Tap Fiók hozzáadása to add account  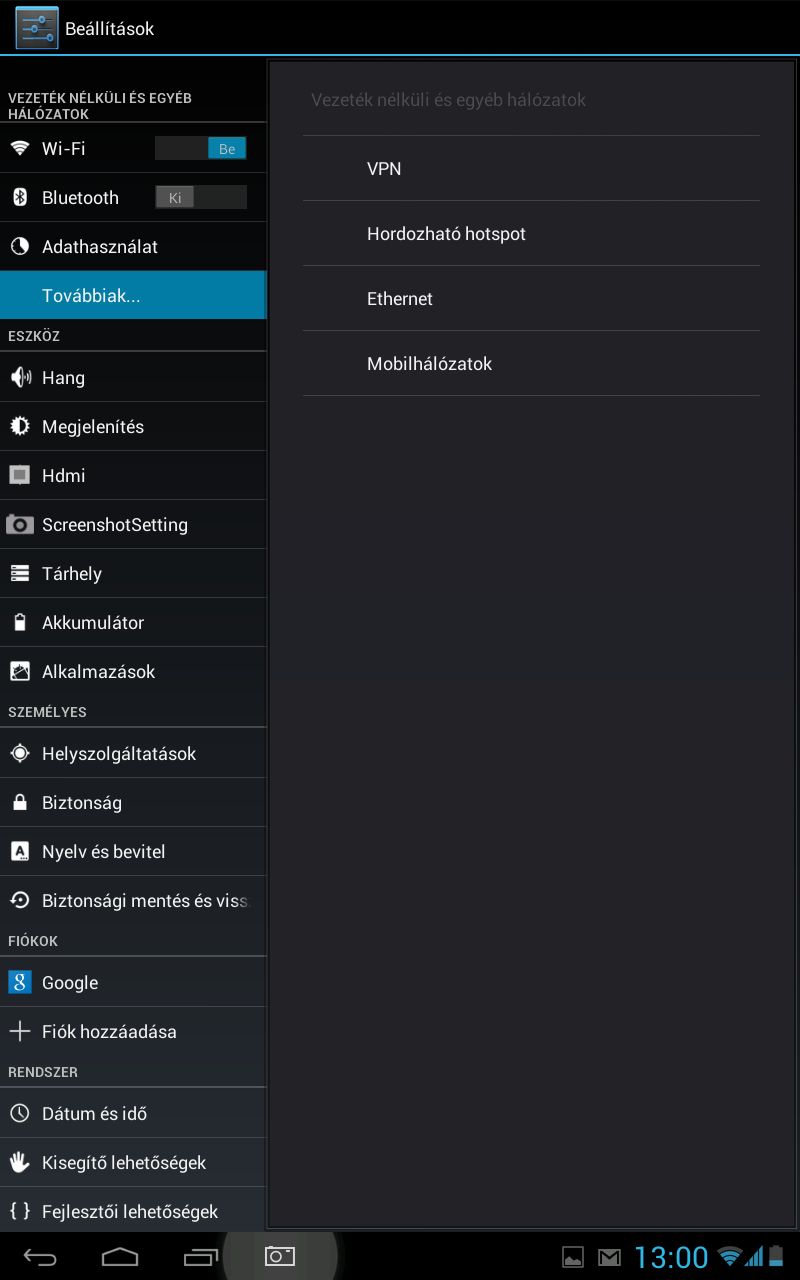coord(109,1031)
